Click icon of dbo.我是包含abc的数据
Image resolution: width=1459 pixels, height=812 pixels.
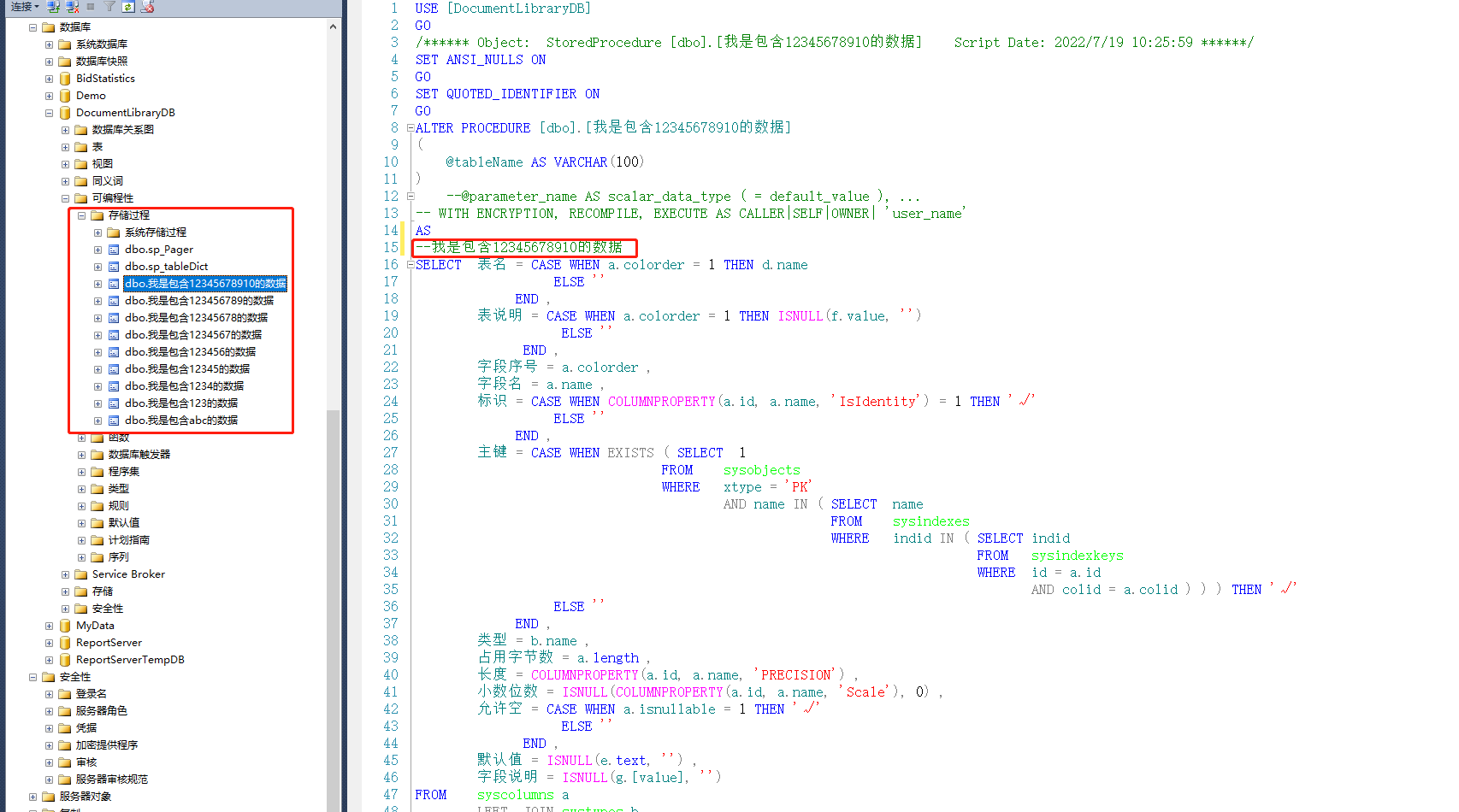pos(114,421)
